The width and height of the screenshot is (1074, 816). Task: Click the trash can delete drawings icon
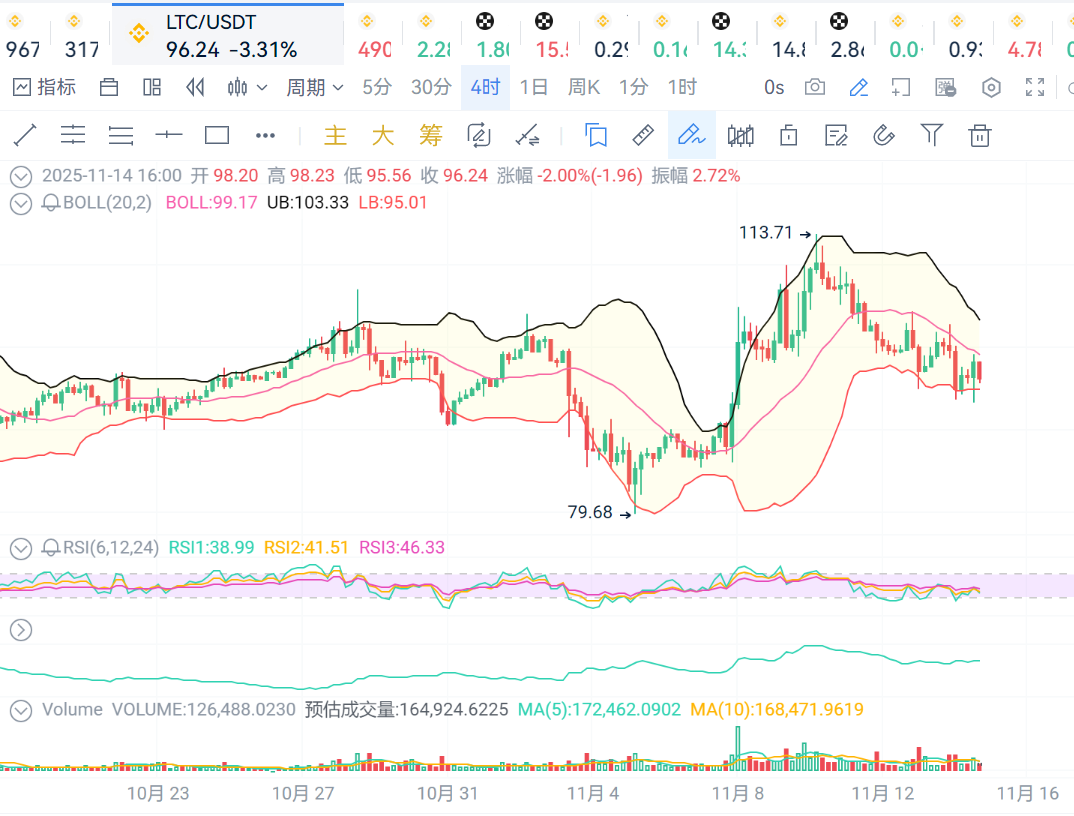click(x=981, y=135)
